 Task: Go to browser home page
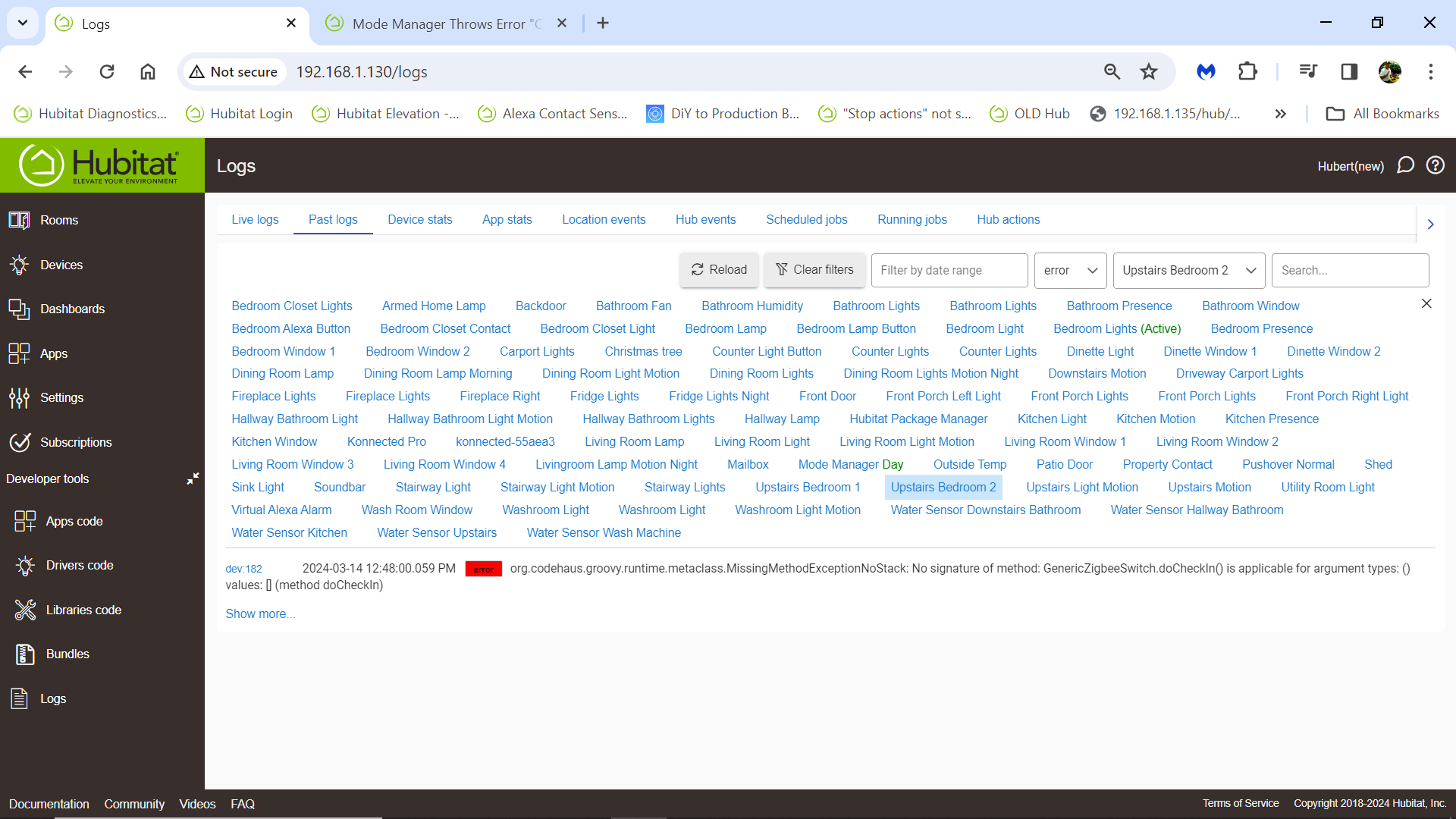pyautogui.click(x=148, y=71)
